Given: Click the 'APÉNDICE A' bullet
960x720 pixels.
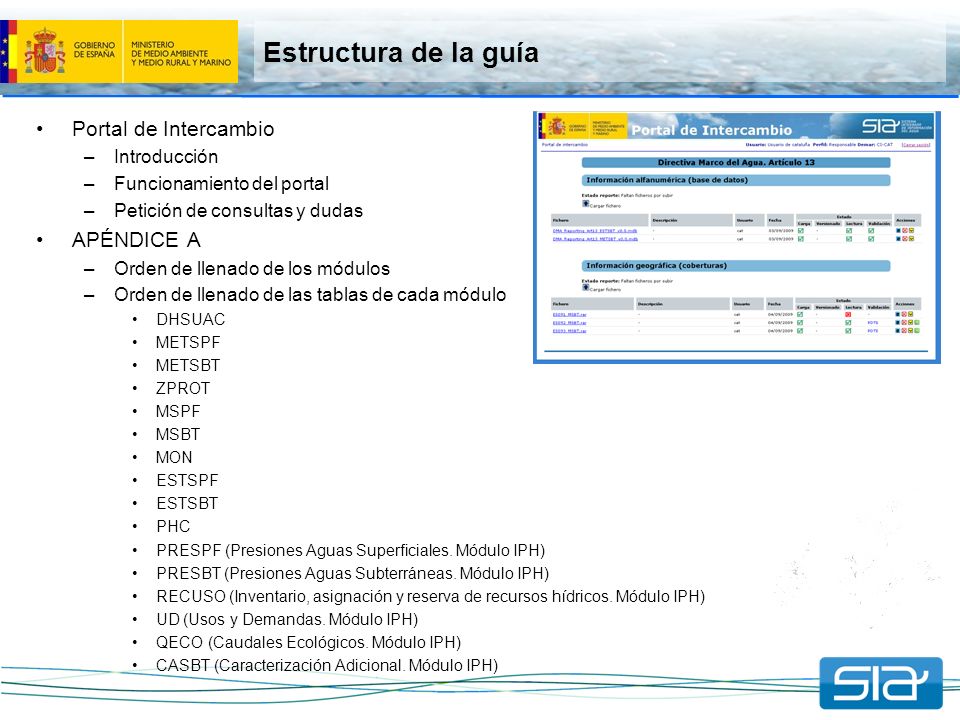Looking at the screenshot, I should (x=137, y=240).
